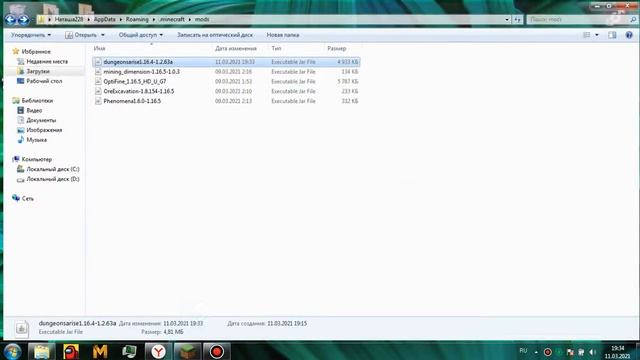
Task: Sort files by the Размер column
Action: tap(337, 49)
